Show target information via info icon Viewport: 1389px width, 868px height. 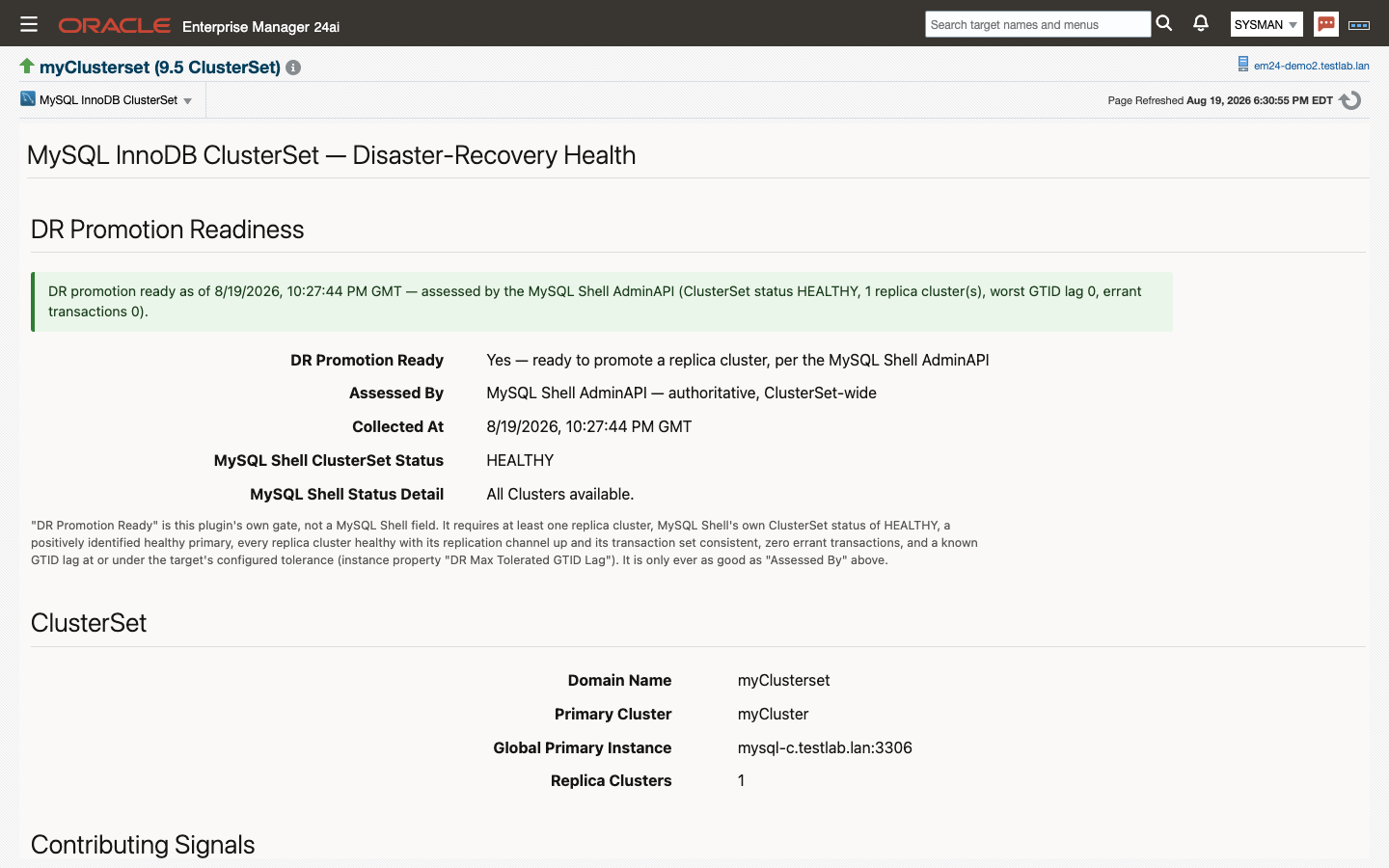[x=293, y=68]
